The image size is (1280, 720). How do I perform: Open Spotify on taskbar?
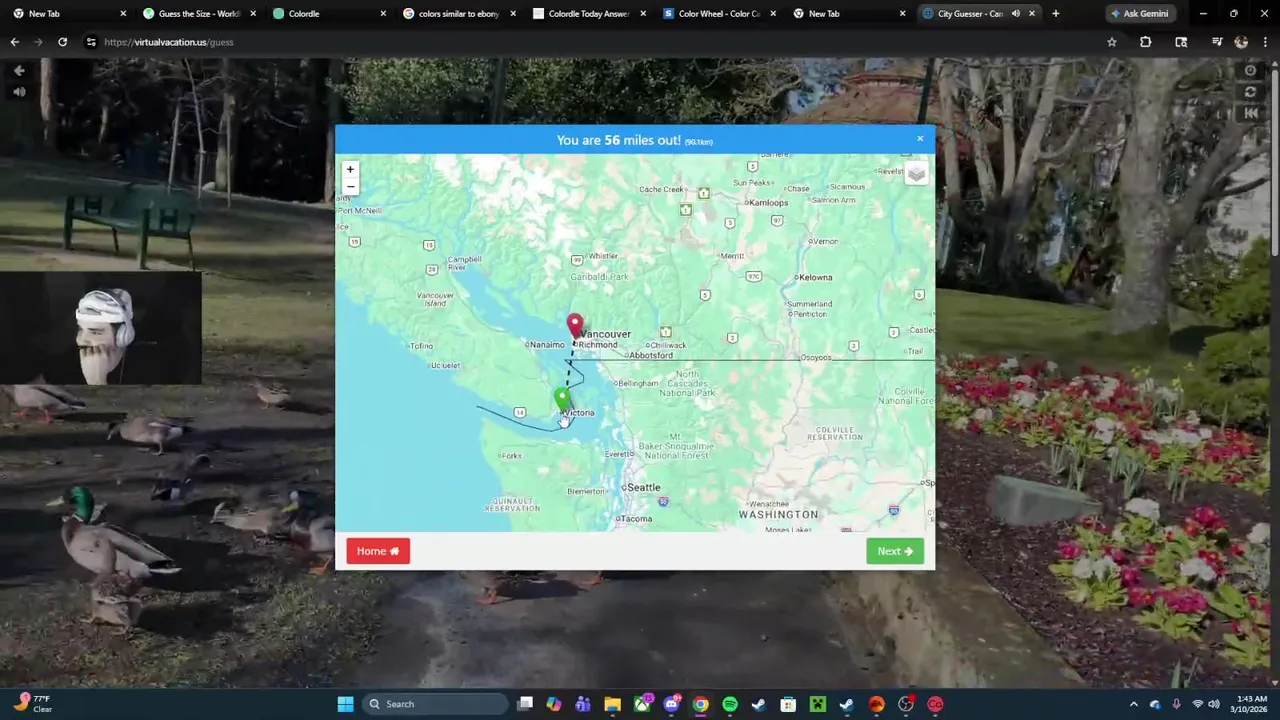730,704
